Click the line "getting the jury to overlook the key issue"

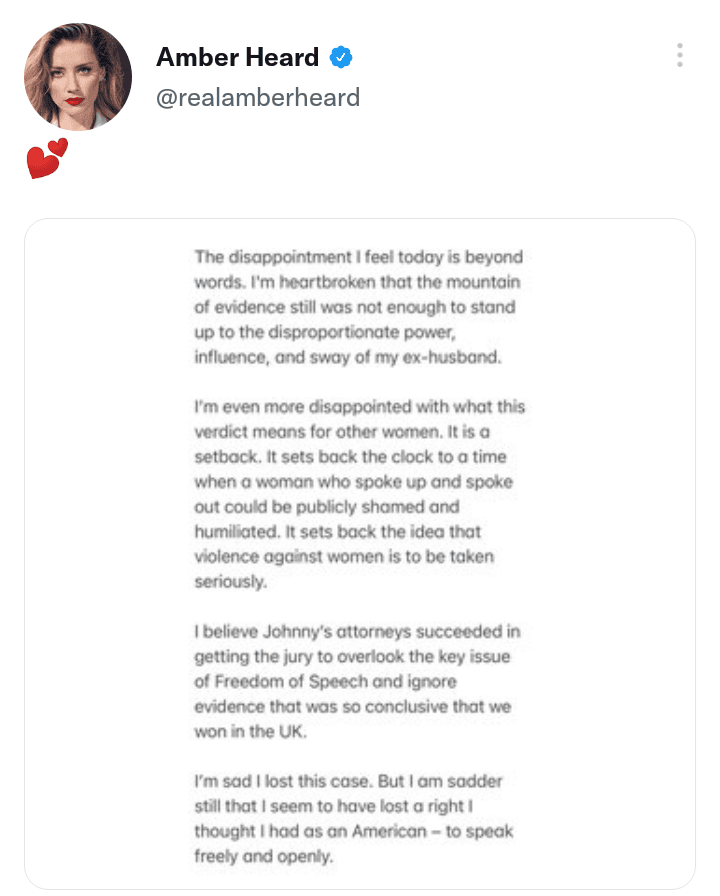pyautogui.click(x=357, y=657)
